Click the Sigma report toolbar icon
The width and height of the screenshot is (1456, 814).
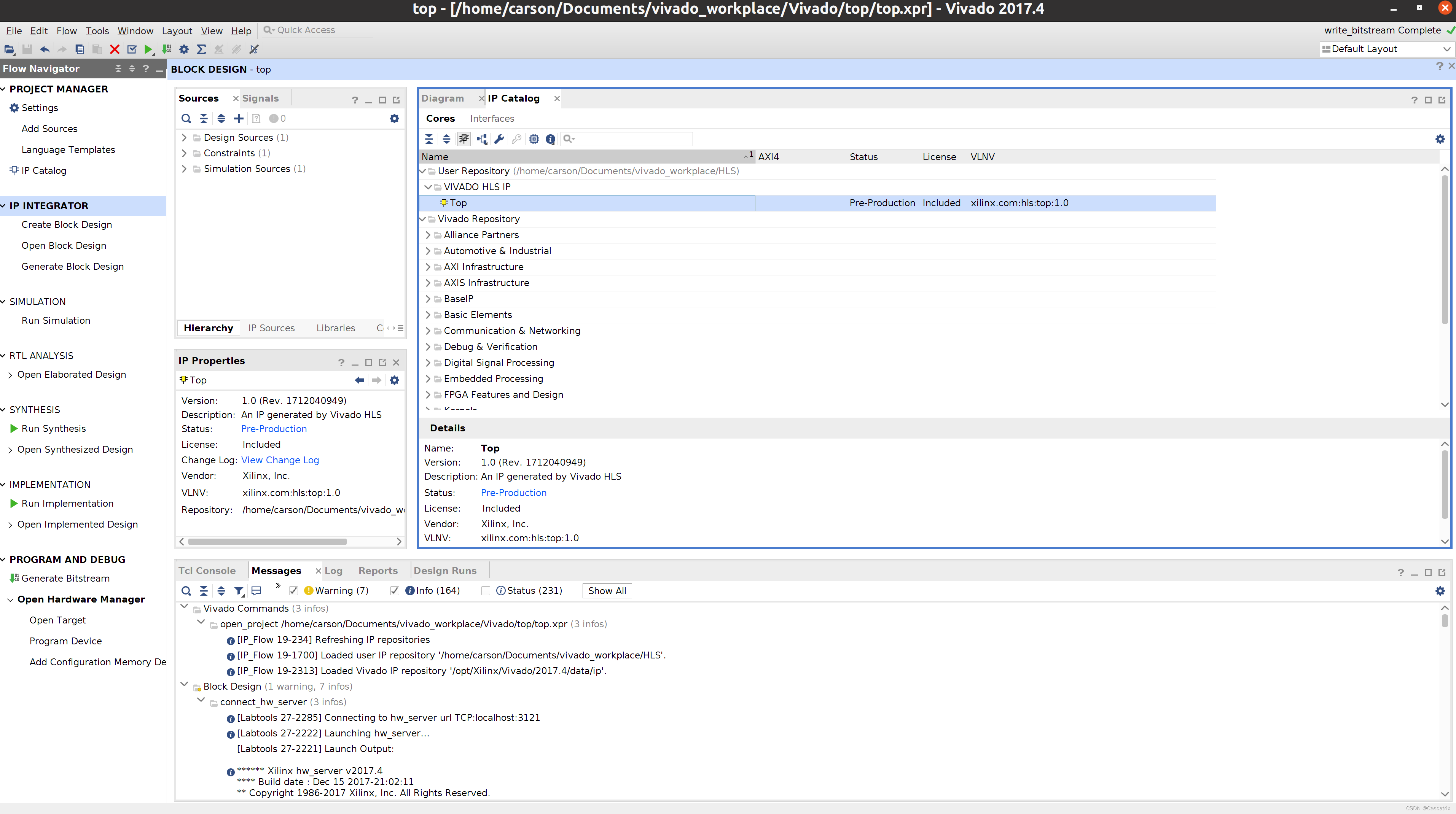(x=201, y=50)
